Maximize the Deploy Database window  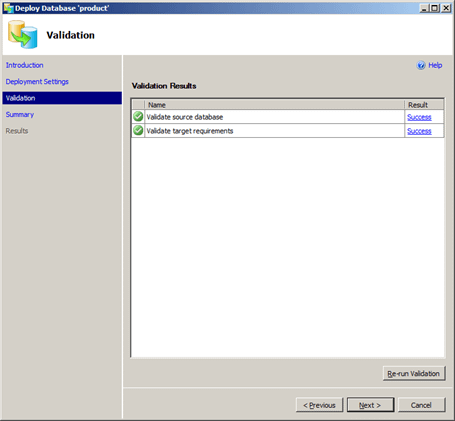coord(435,8)
